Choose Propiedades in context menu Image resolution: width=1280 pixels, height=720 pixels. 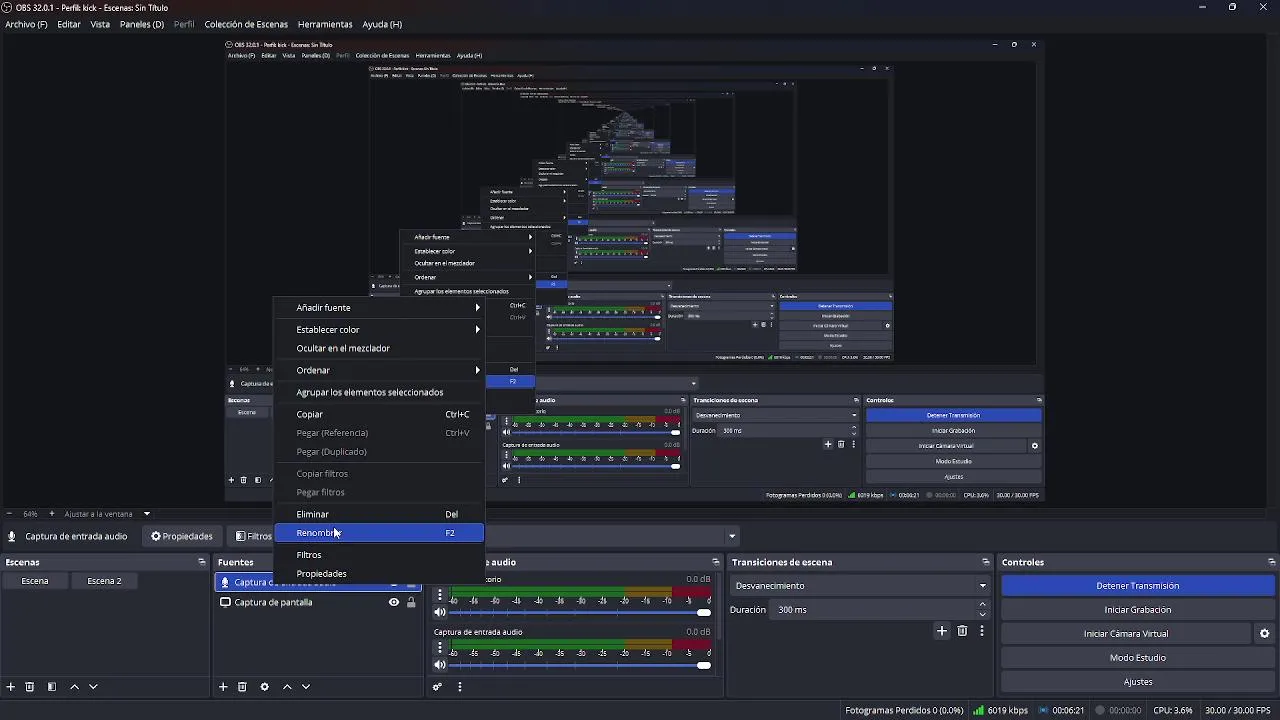point(379,574)
